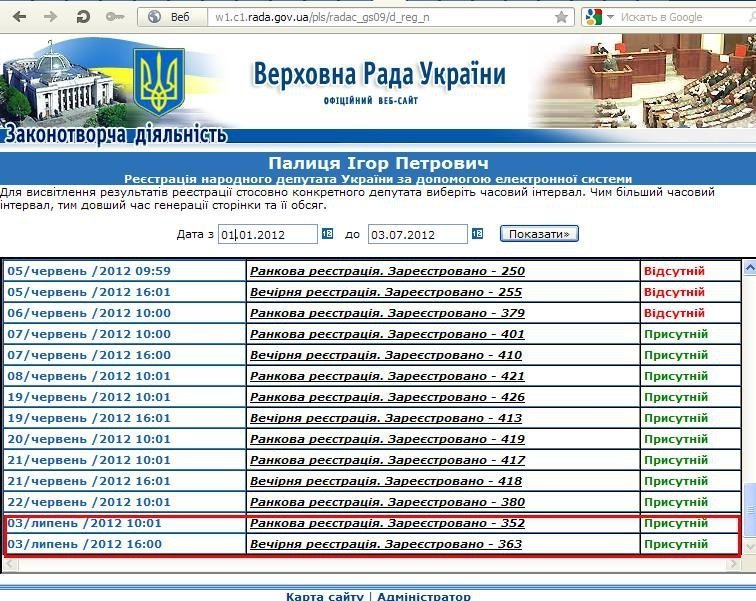Image resolution: width=756 pixels, height=601 pixels.
Task: Click the end date field 03.07.2012
Action: coord(417,234)
